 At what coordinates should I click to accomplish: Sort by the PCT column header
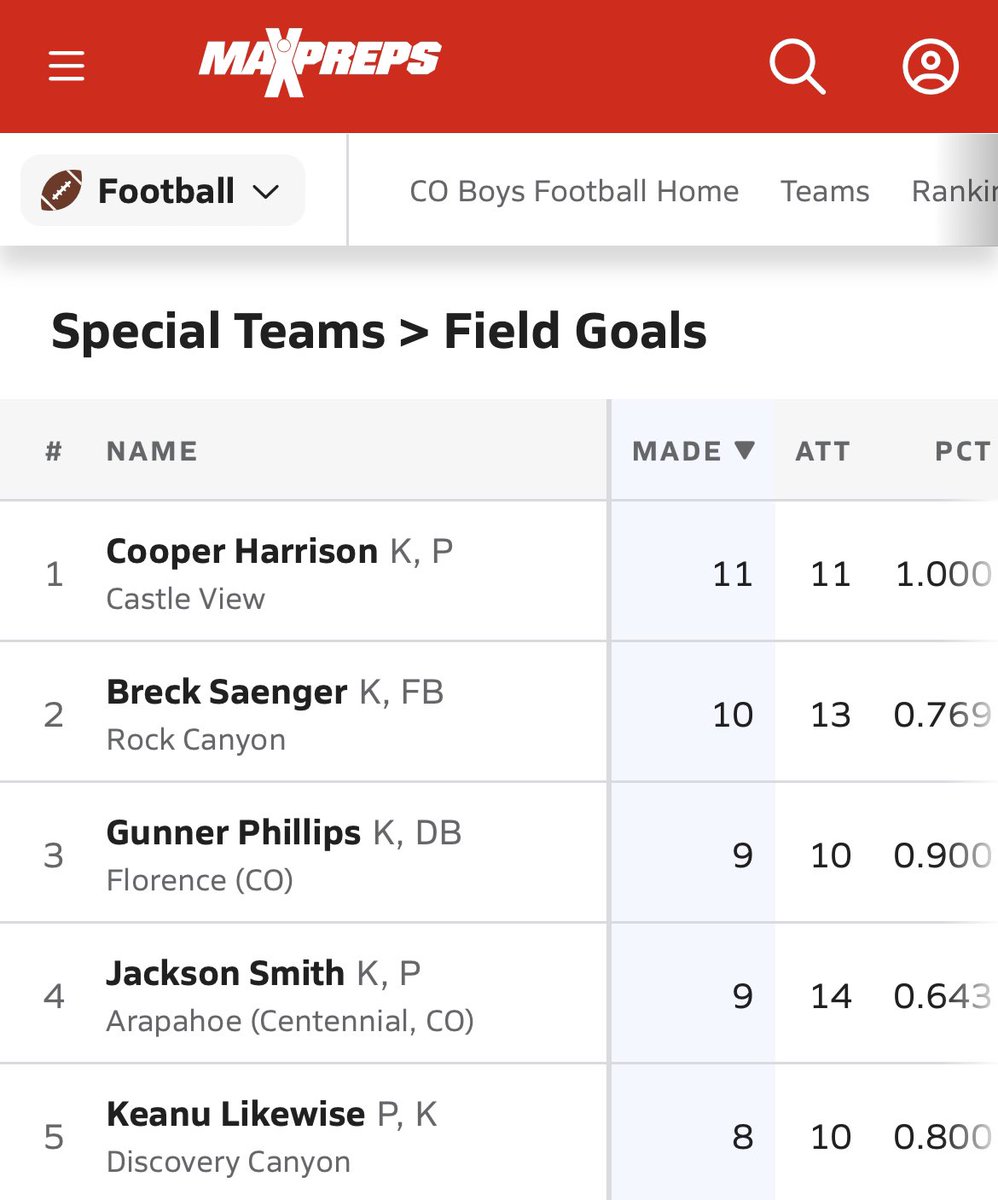point(963,452)
